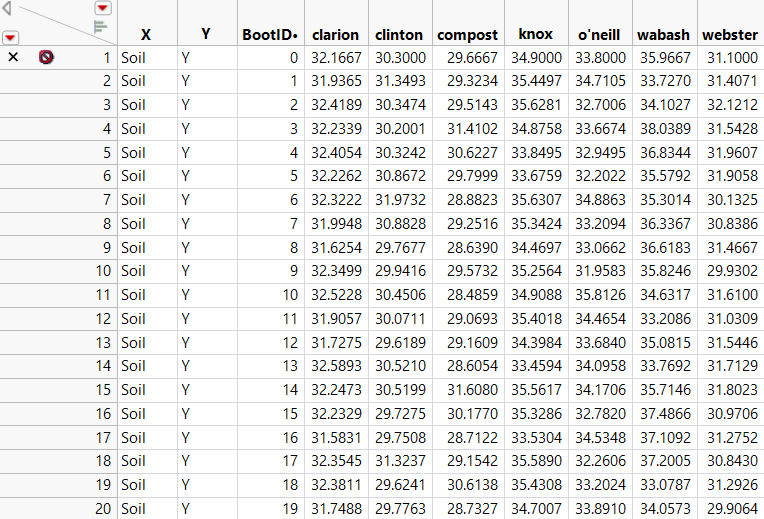Select the o'neill column header
The width and height of the screenshot is (764, 519).
coord(599,35)
